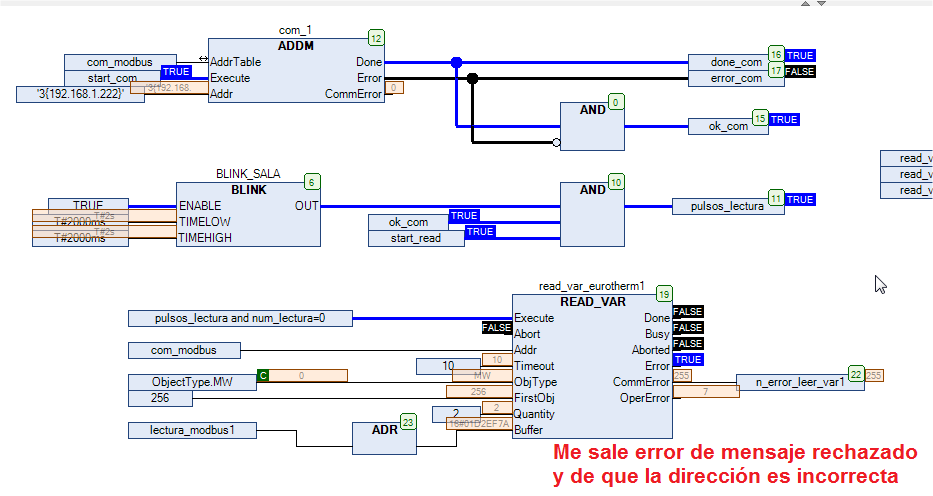Click order badge 6 on BLINK block
933x496 pixels.
point(312,182)
